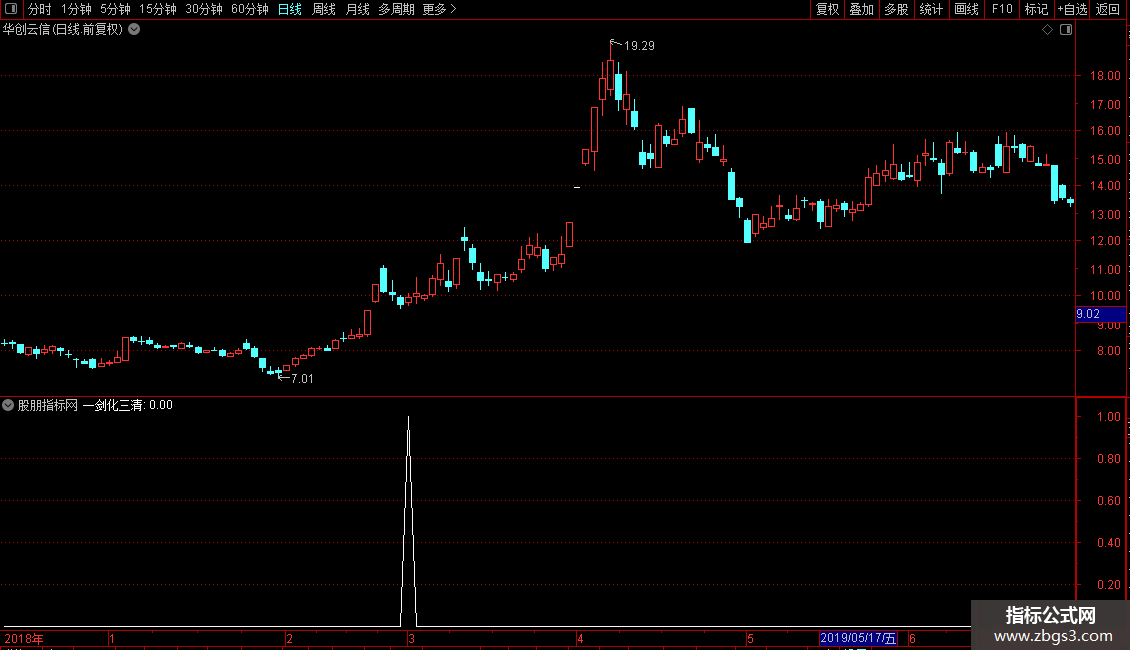Screen dimensions: 1130x650
Task: Select the 30分钟 period tab
Action: click(x=203, y=9)
